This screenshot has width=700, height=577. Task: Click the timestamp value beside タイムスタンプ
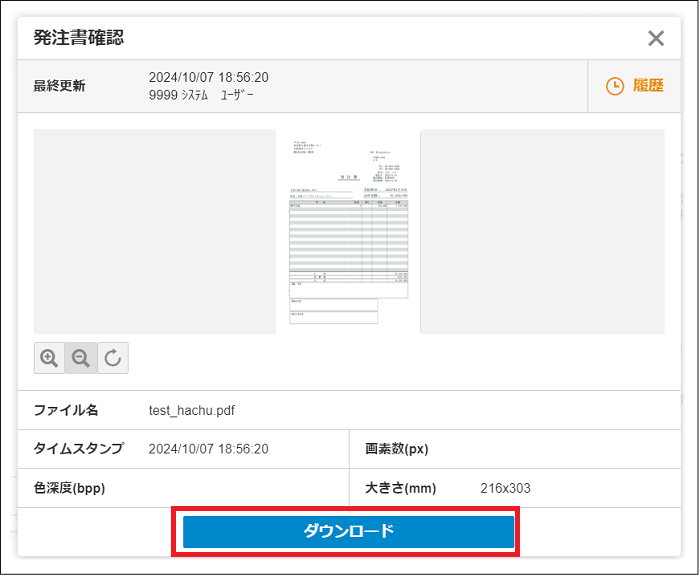pos(208,449)
